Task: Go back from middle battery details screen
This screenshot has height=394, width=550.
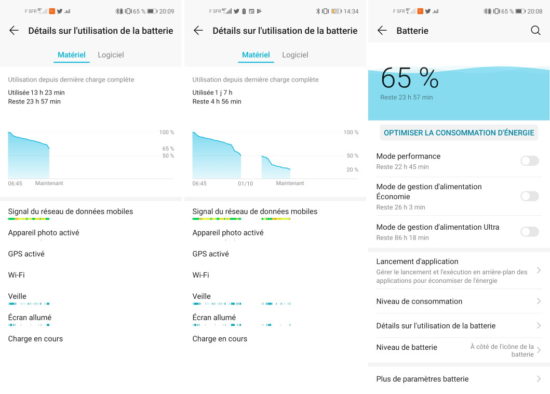Action: [x=198, y=31]
